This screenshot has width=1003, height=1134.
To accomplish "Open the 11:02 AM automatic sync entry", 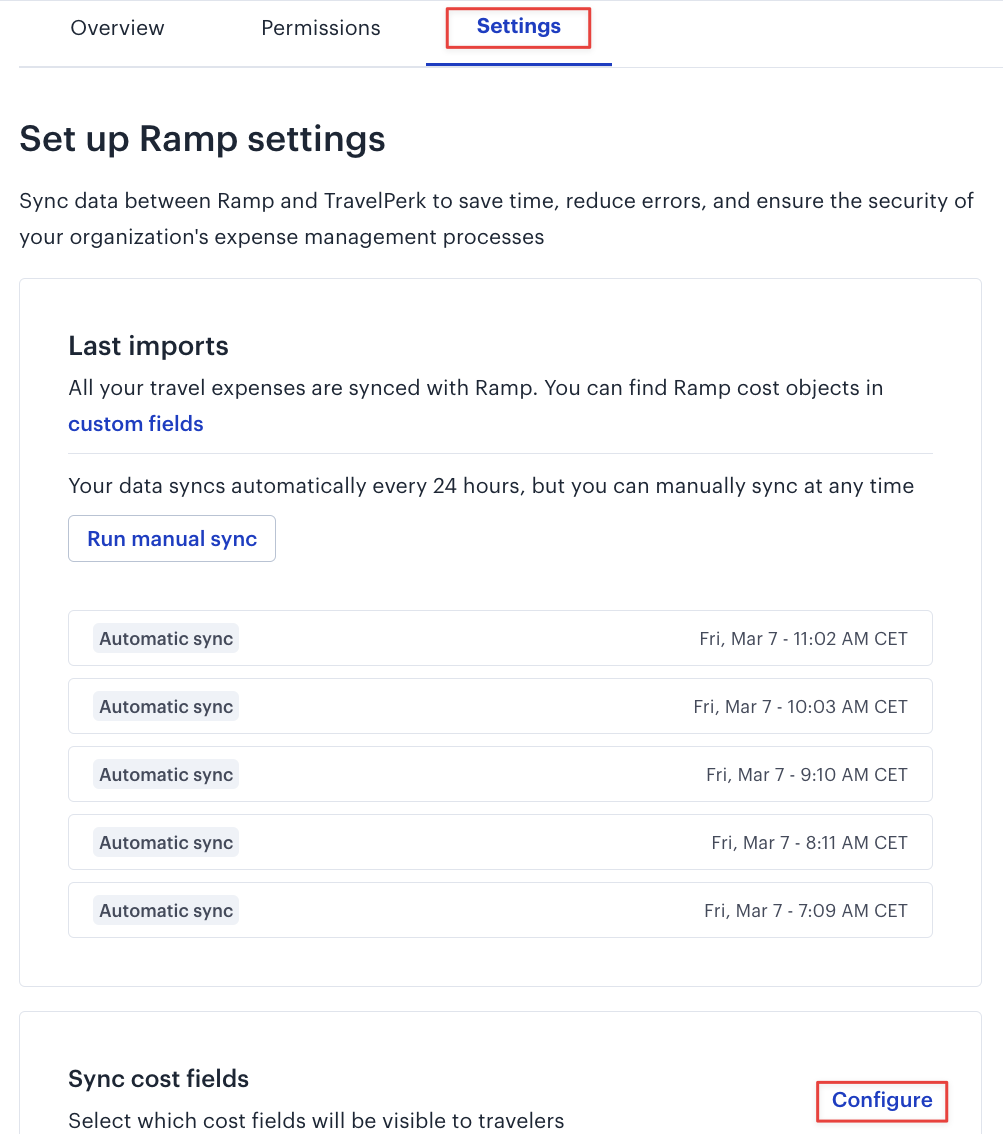I will click(500, 639).
